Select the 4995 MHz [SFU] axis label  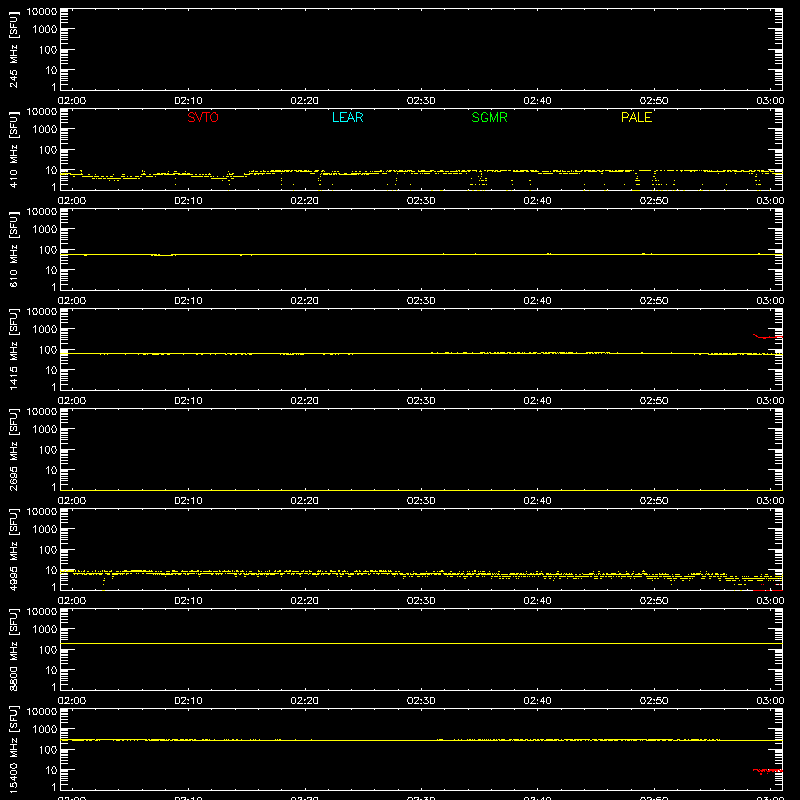pos(14,549)
